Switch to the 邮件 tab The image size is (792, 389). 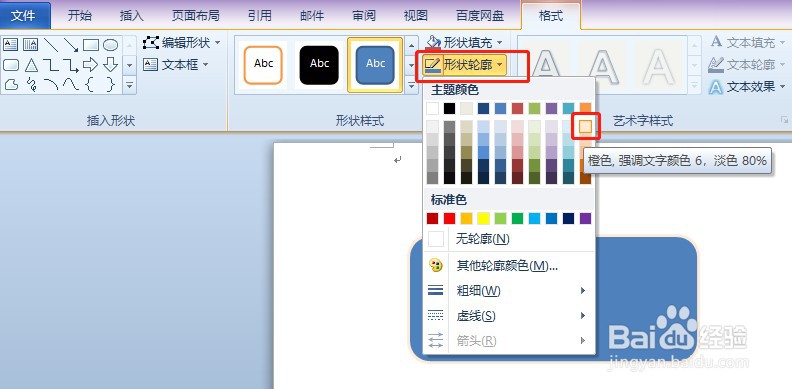click(312, 16)
